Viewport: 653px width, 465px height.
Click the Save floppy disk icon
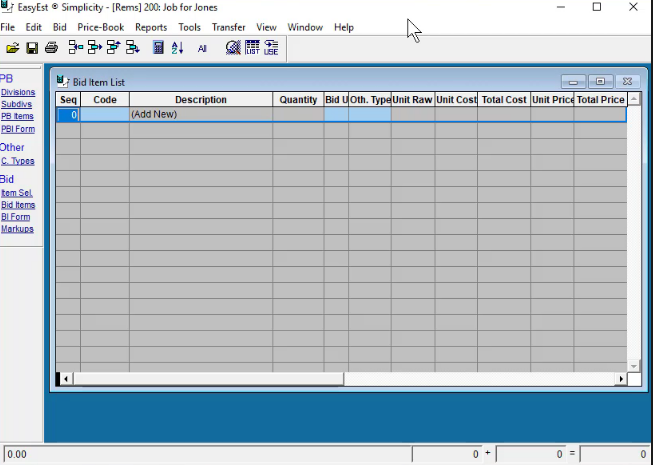tap(32, 48)
